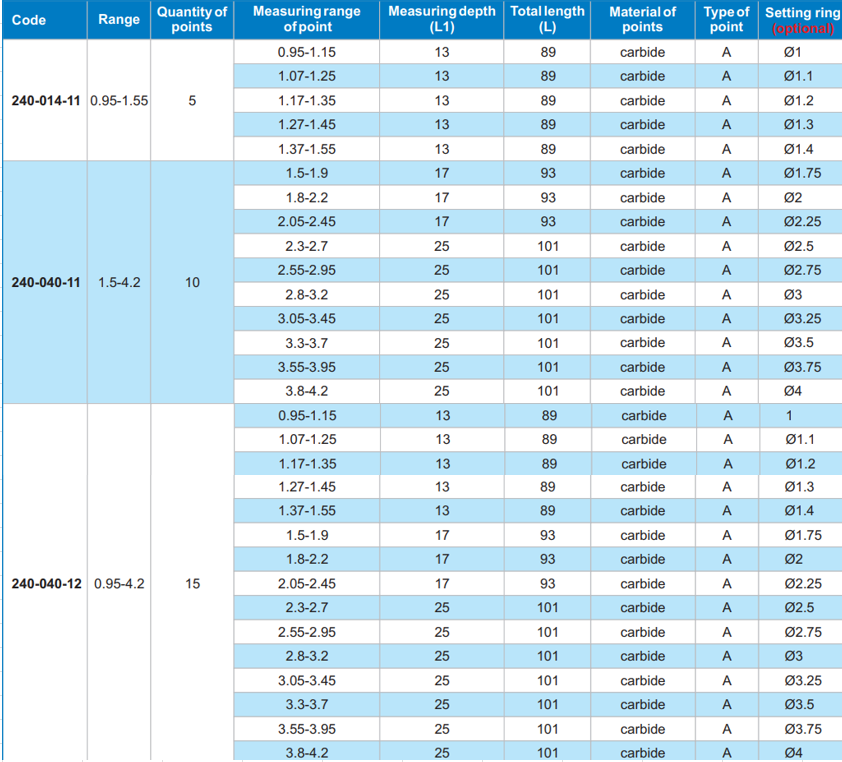Select the Measuring depth (L1) header

[441, 20]
